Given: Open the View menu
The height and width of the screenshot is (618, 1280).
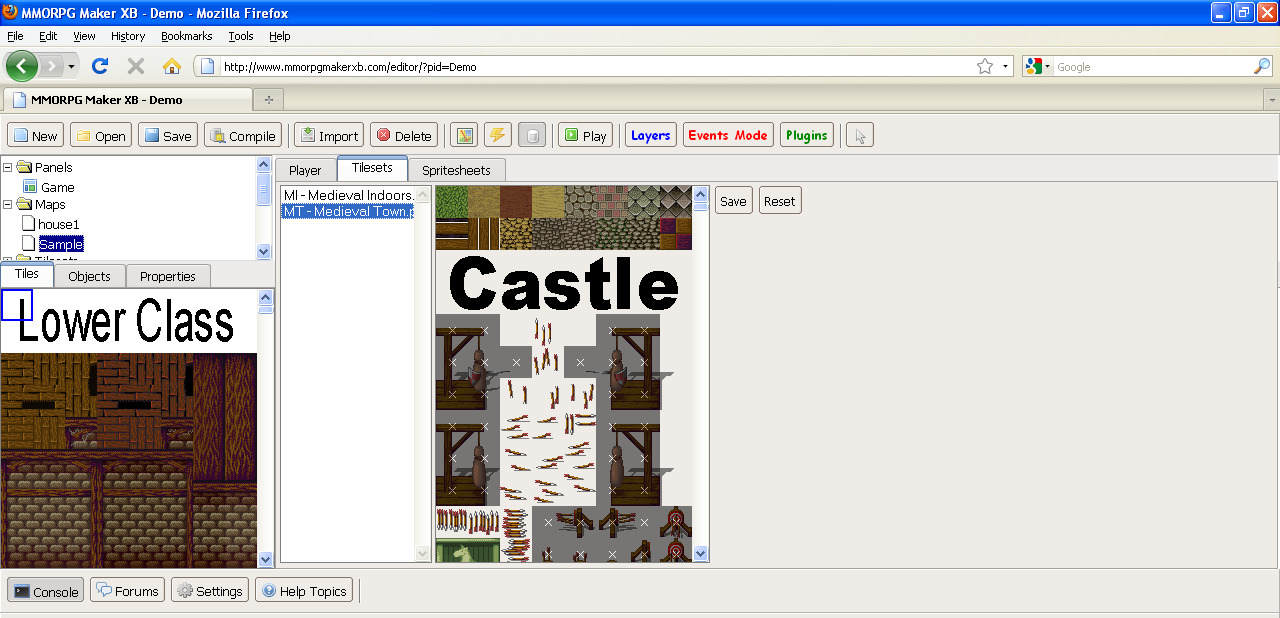Looking at the screenshot, I should (x=84, y=36).
